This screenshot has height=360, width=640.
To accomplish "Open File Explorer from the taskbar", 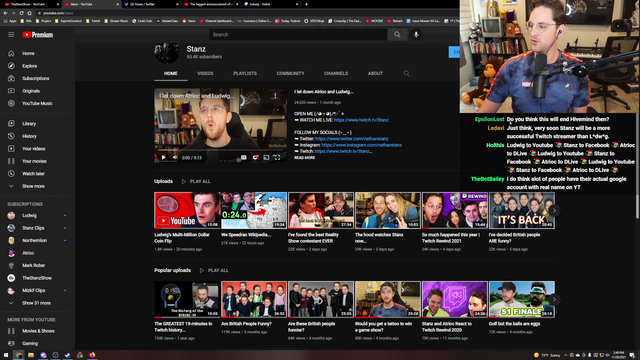I will pyautogui.click(x=31, y=355).
